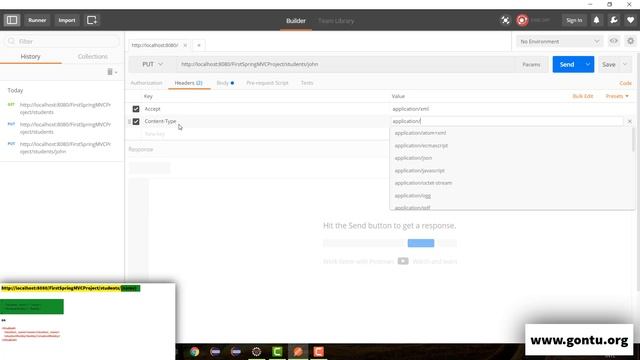Focus the sidebar Filter search field
640x360 pixels.
(x=62, y=41)
